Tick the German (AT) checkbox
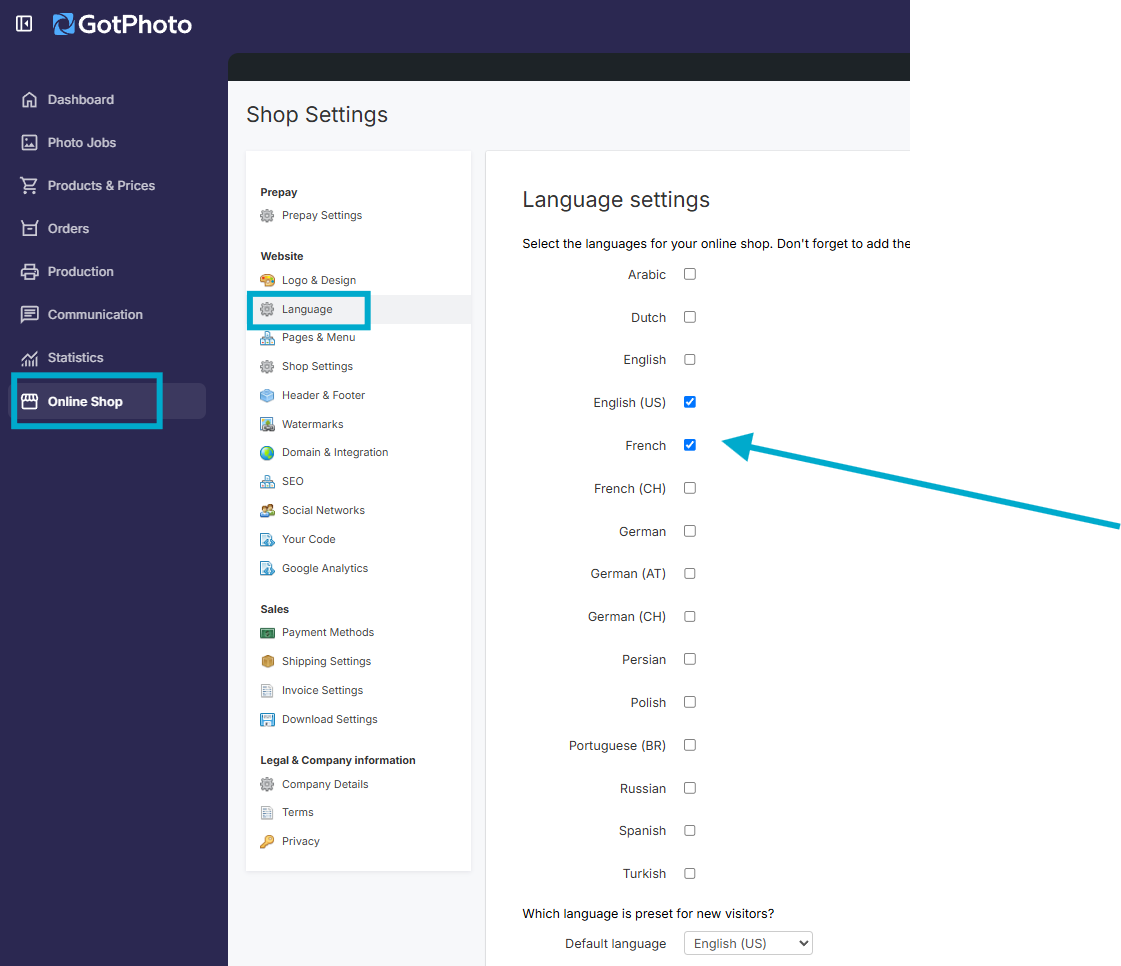Image resolution: width=1121 pixels, height=966 pixels. tap(690, 573)
